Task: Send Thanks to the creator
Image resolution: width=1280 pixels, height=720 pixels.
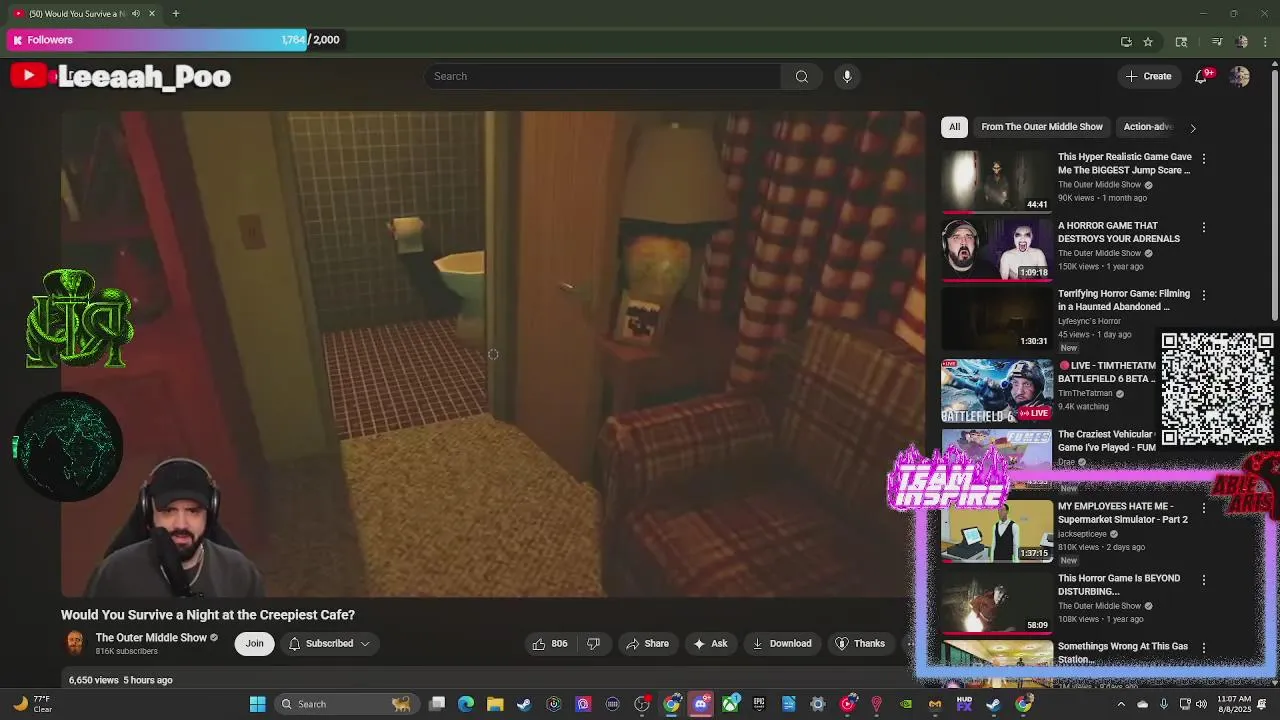Action: point(860,643)
